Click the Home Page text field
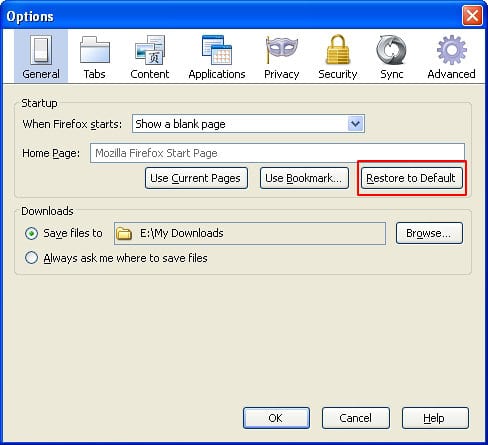Viewport: 488px width, 445px height. click(277, 153)
